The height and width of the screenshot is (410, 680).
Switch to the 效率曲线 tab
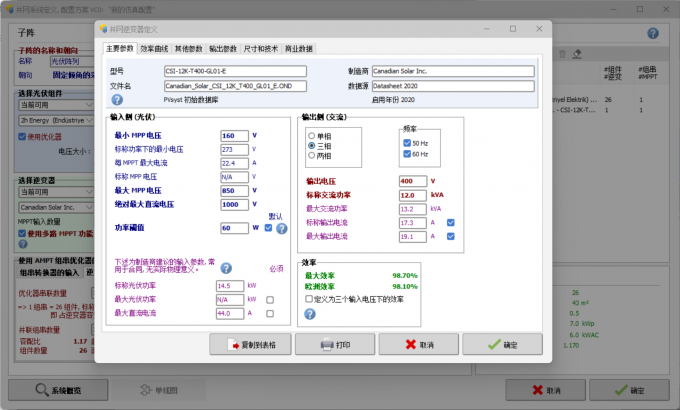154,48
